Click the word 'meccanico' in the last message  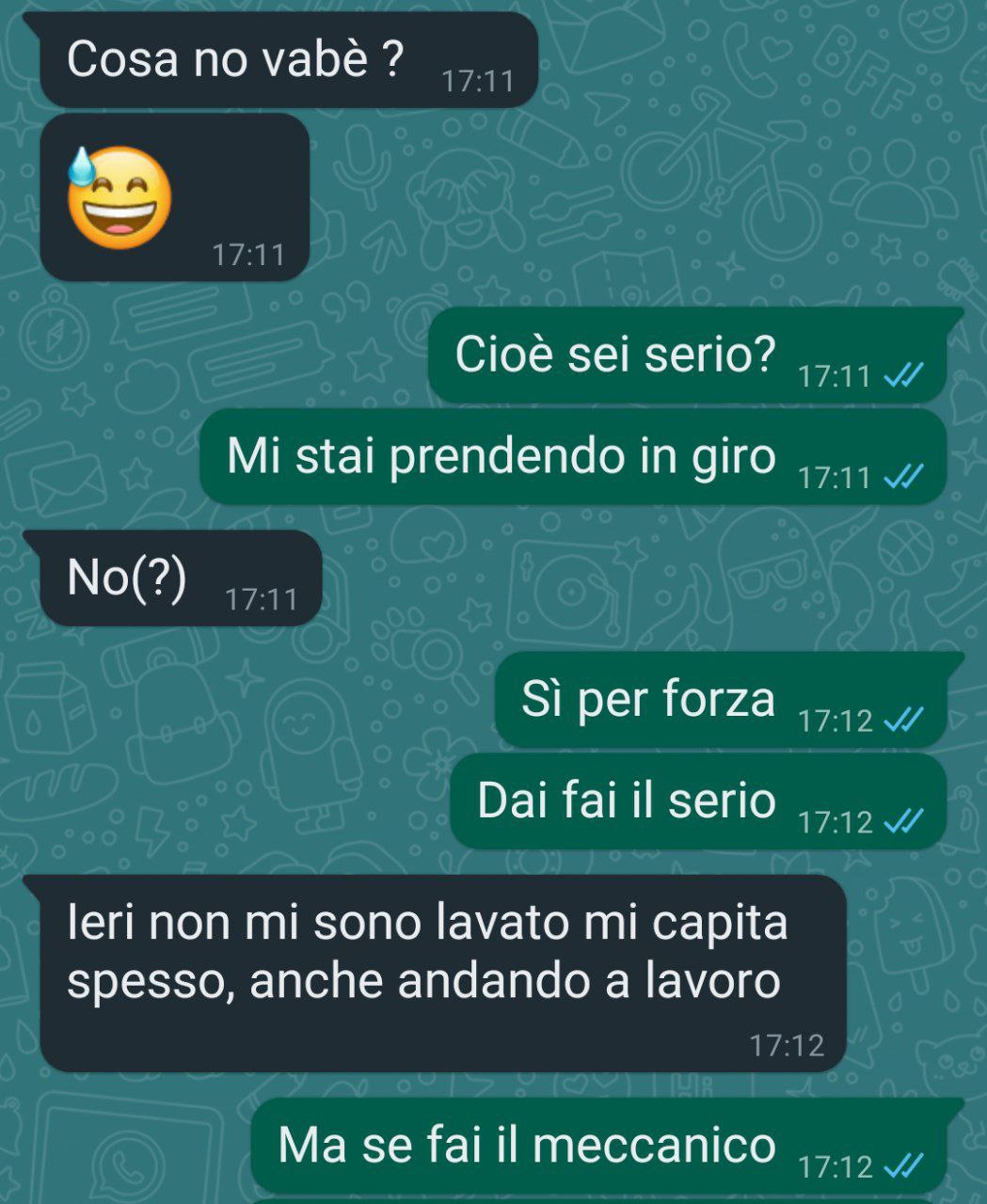pyautogui.click(x=655, y=1145)
